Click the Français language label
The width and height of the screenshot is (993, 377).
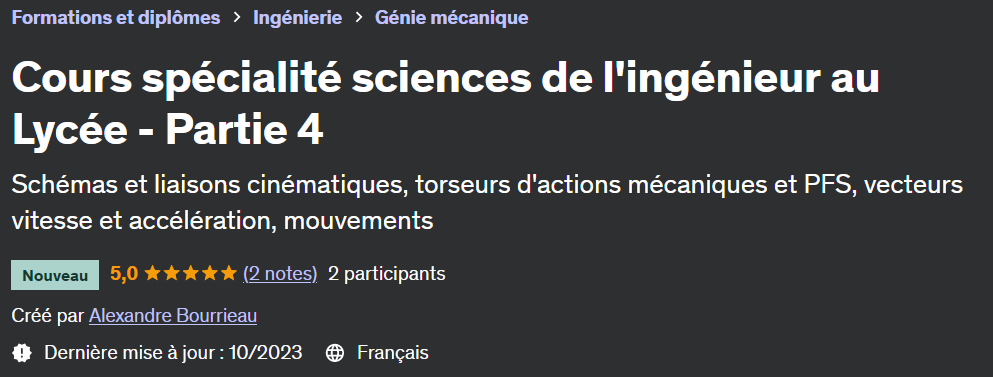(393, 352)
